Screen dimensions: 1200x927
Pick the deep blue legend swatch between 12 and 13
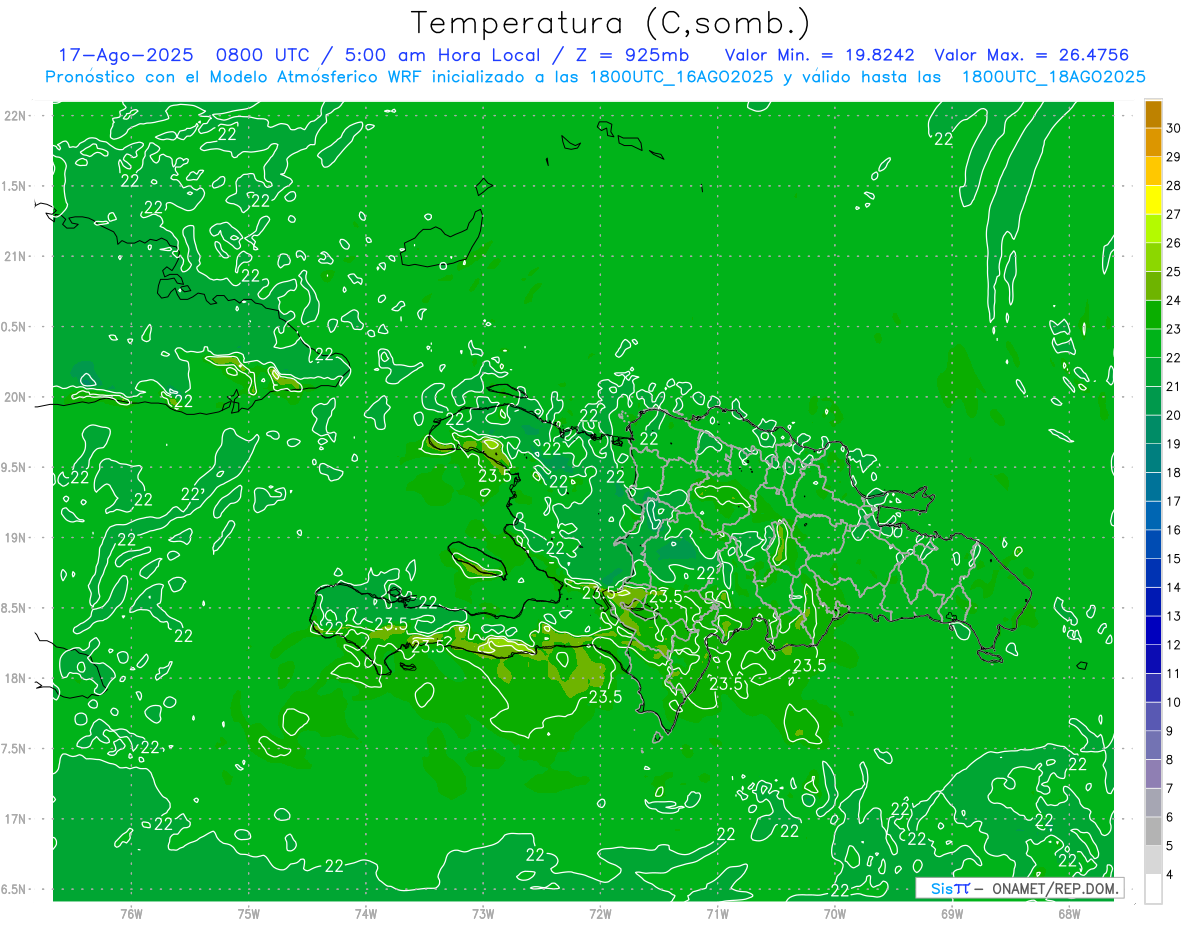click(x=1153, y=631)
